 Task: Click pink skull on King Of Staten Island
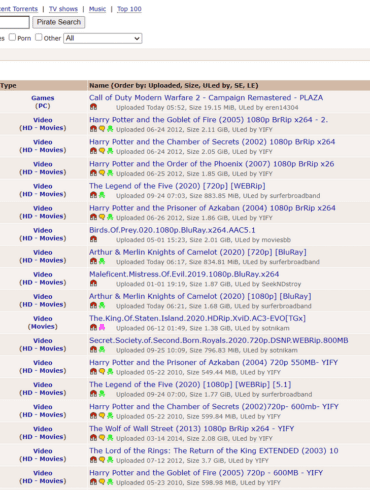102,328
